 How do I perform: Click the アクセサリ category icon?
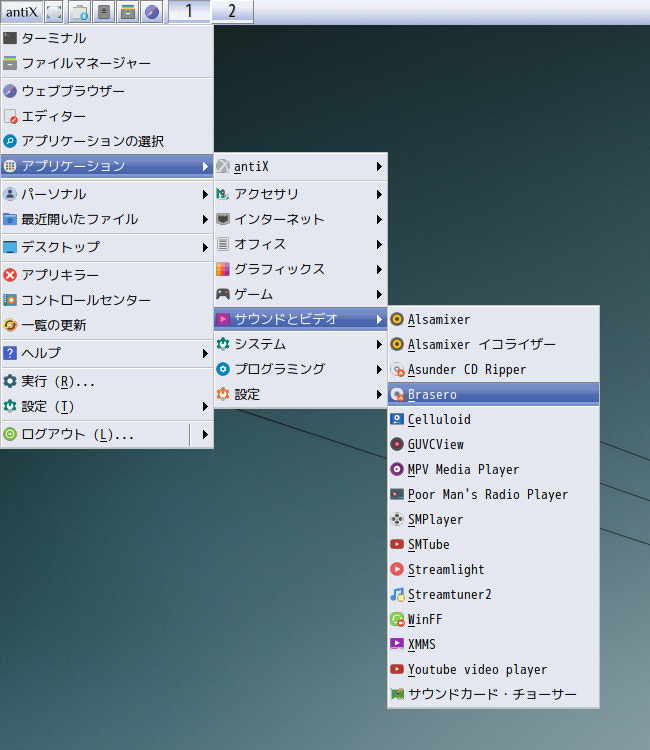pyautogui.click(x=223, y=194)
